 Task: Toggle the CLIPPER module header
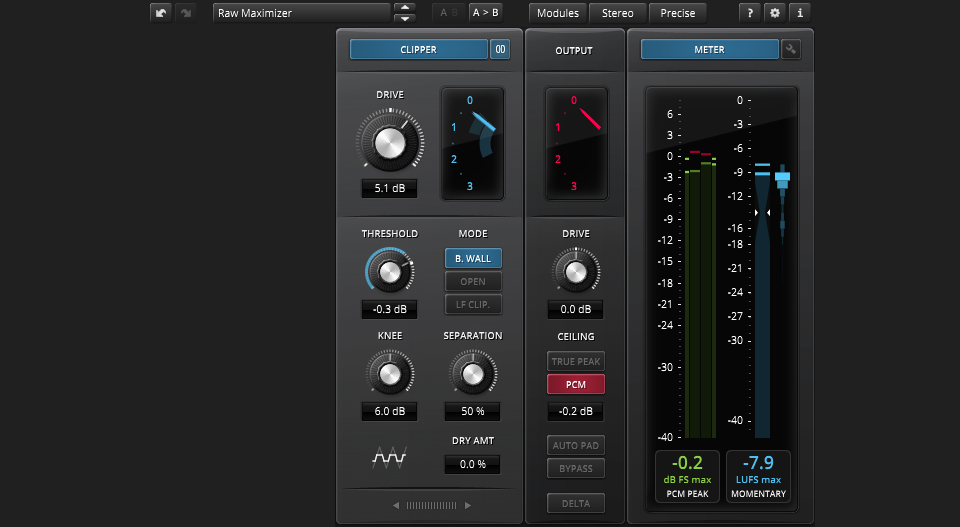[x=419, y=50]
